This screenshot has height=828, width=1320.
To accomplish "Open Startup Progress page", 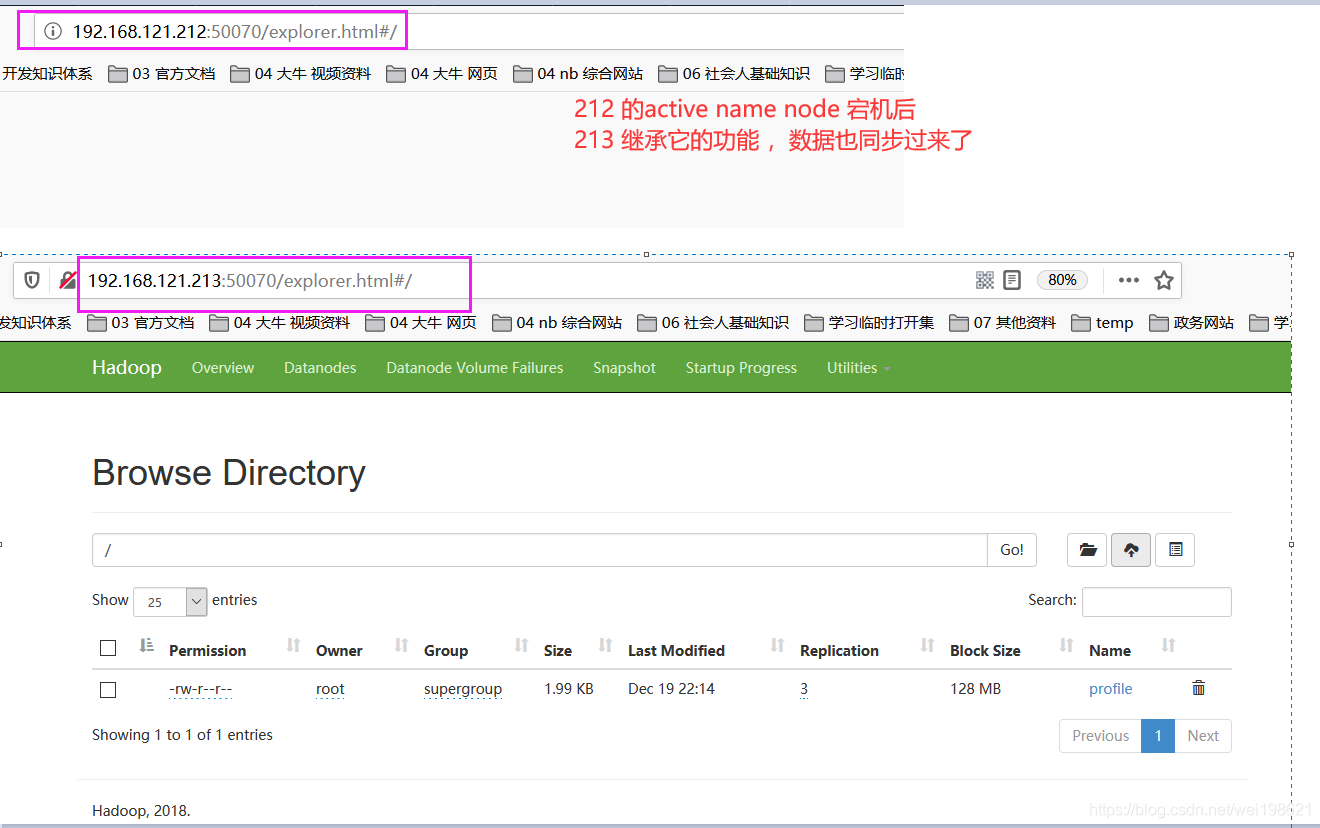I will click(741, 368).
